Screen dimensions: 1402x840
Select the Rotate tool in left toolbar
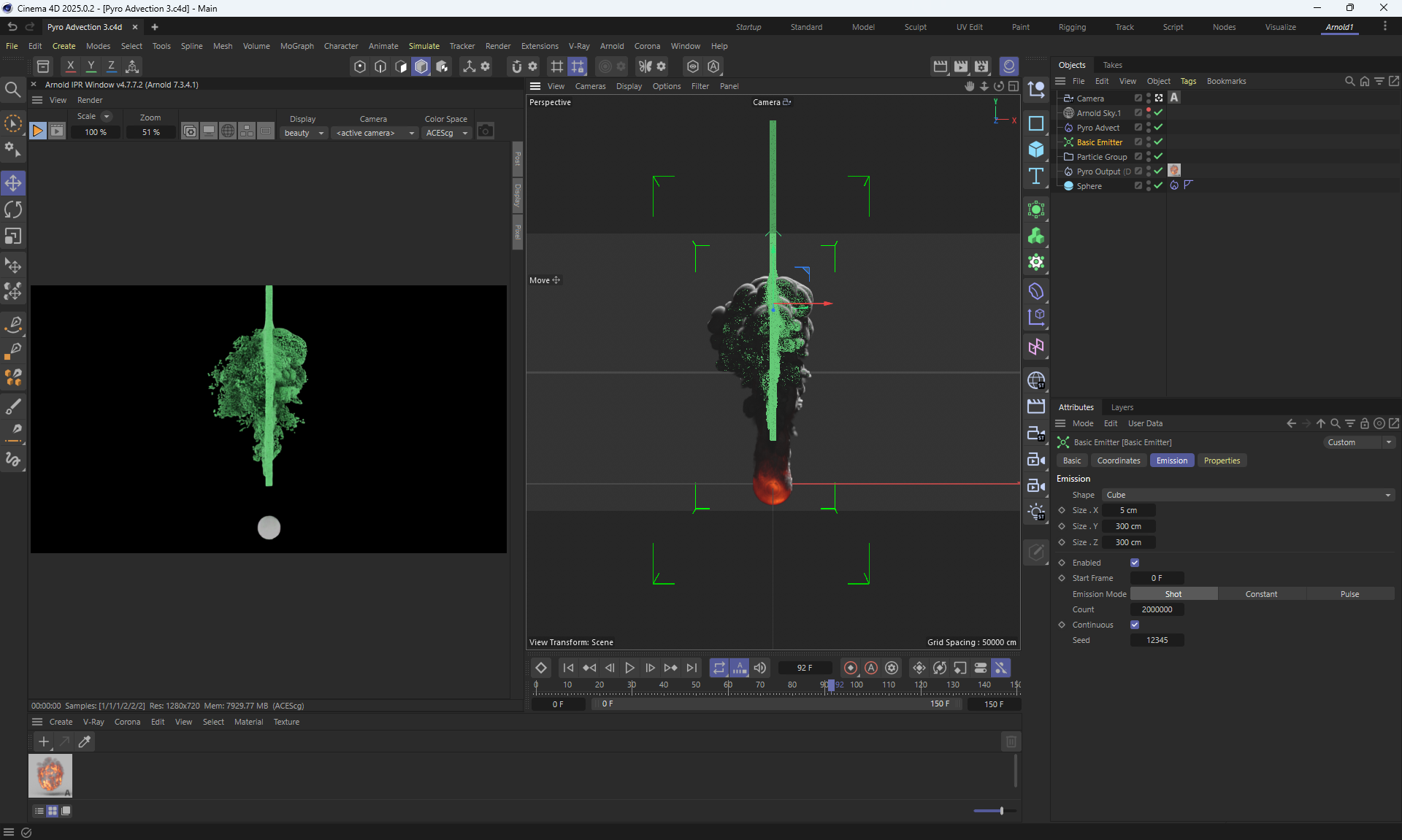tap(13, 210)
